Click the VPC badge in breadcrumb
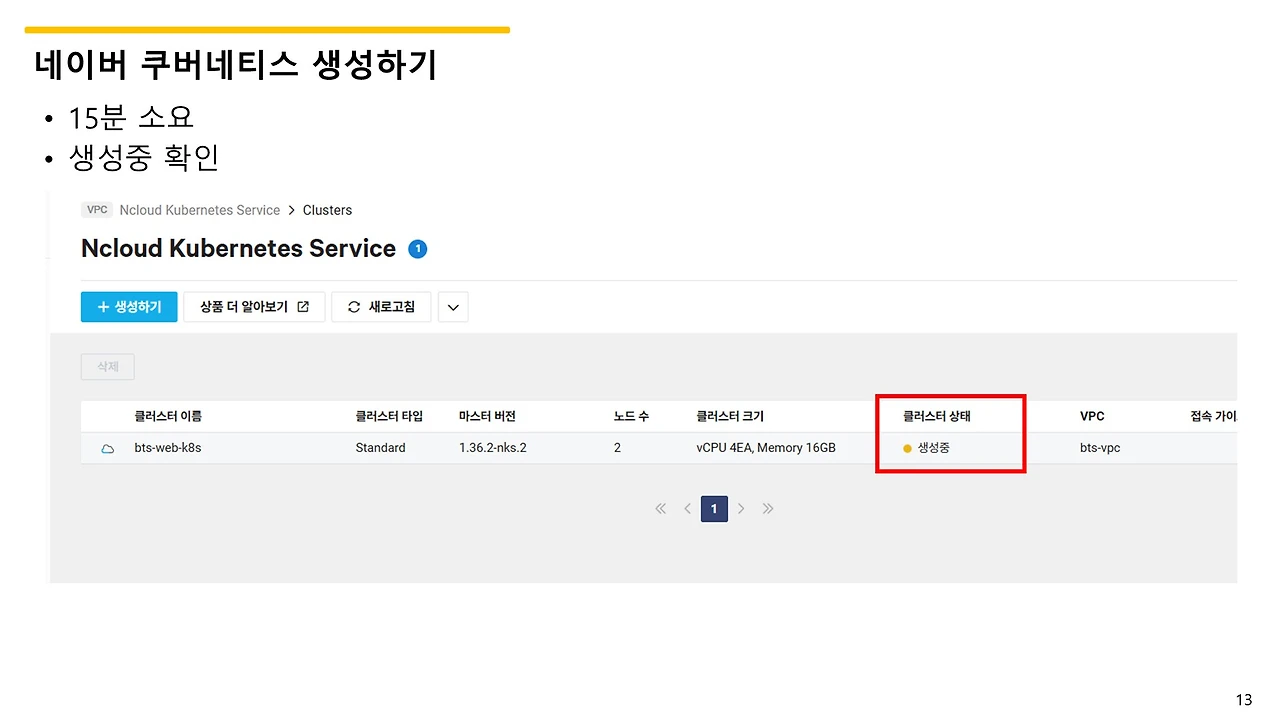 [x=97, y=210]
